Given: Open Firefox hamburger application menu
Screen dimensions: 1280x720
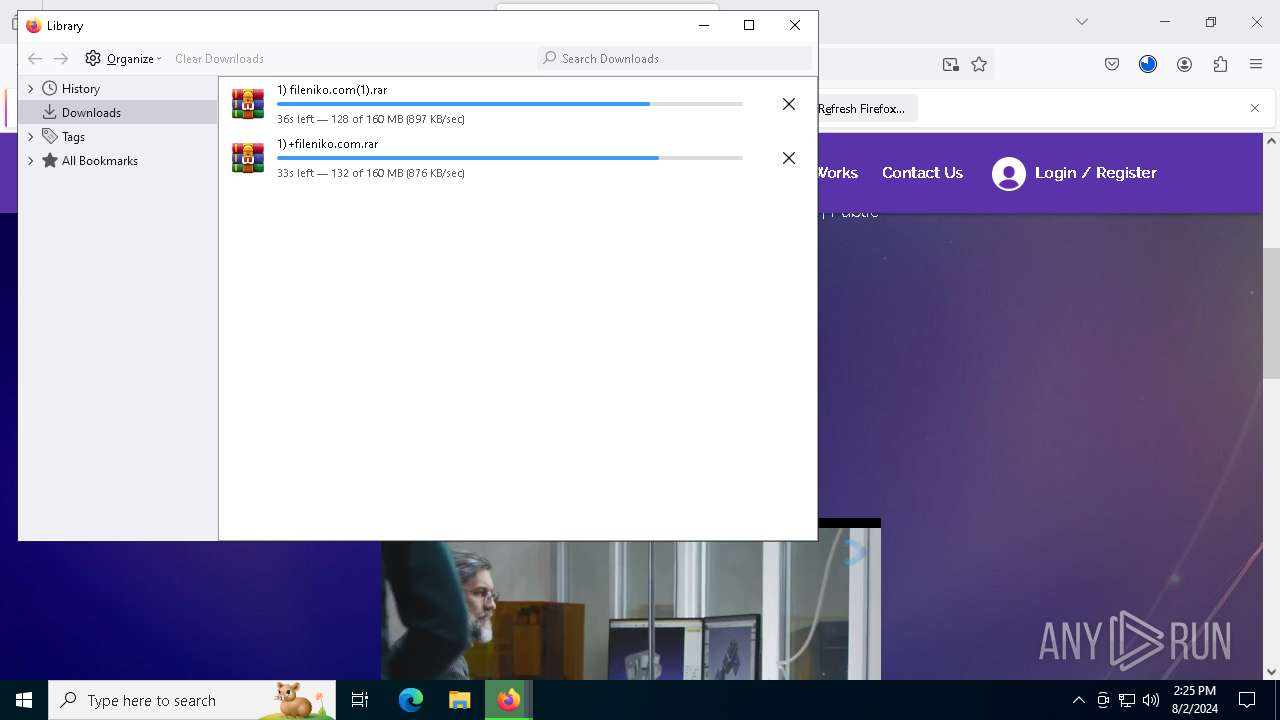Looking at the screenshot, I should 1256,64.
